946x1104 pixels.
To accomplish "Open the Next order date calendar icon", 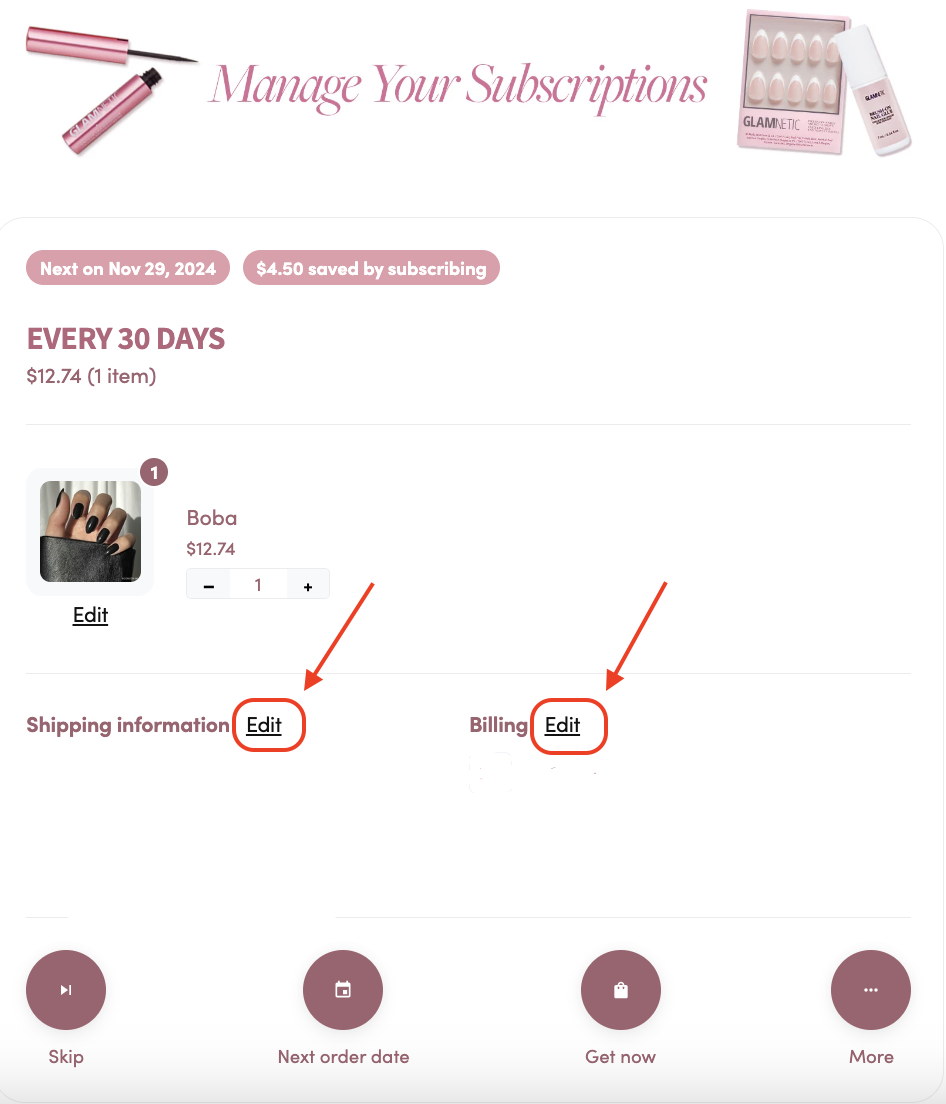I will pyautogui.click(x=343, y=990).
